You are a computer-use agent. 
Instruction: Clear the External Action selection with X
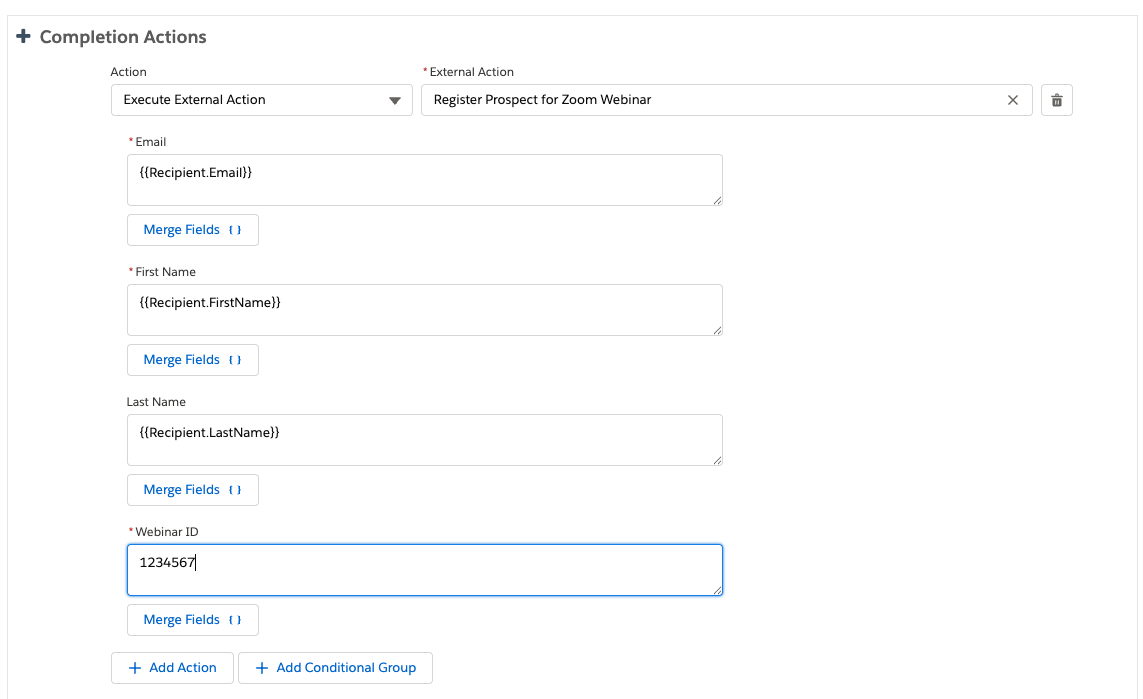pyautogui.click(x=1013, y=100)
